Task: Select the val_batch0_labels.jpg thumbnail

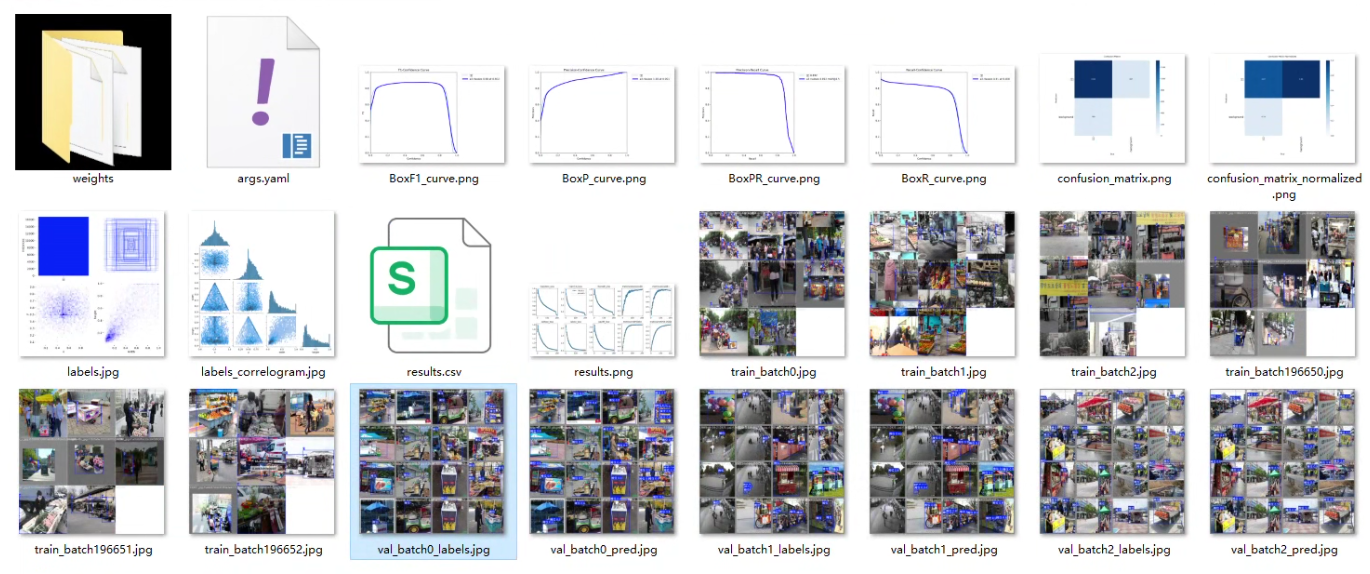Action: pos(433,462)
